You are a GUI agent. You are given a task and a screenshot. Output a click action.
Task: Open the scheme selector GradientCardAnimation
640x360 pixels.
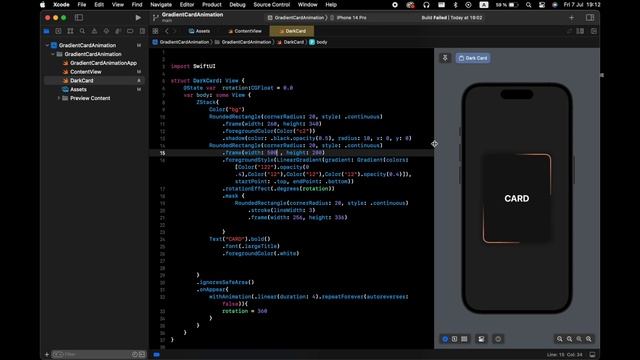tap(296, 18)
